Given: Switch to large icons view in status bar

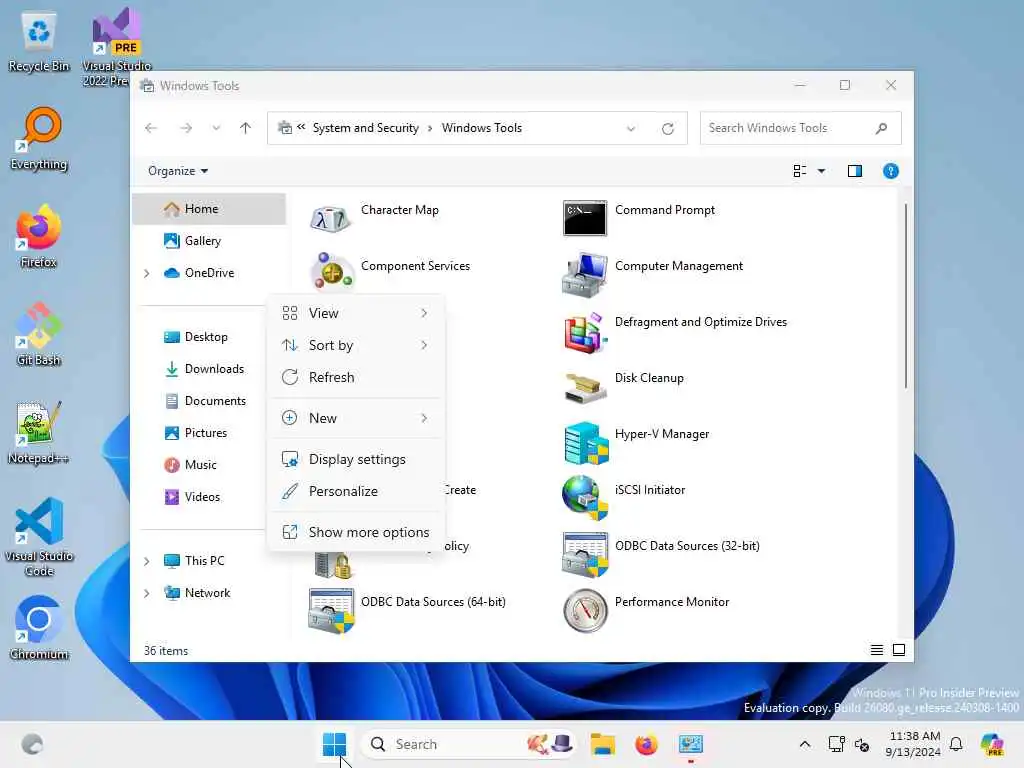Looking at the screenshot, I should 899,650.
